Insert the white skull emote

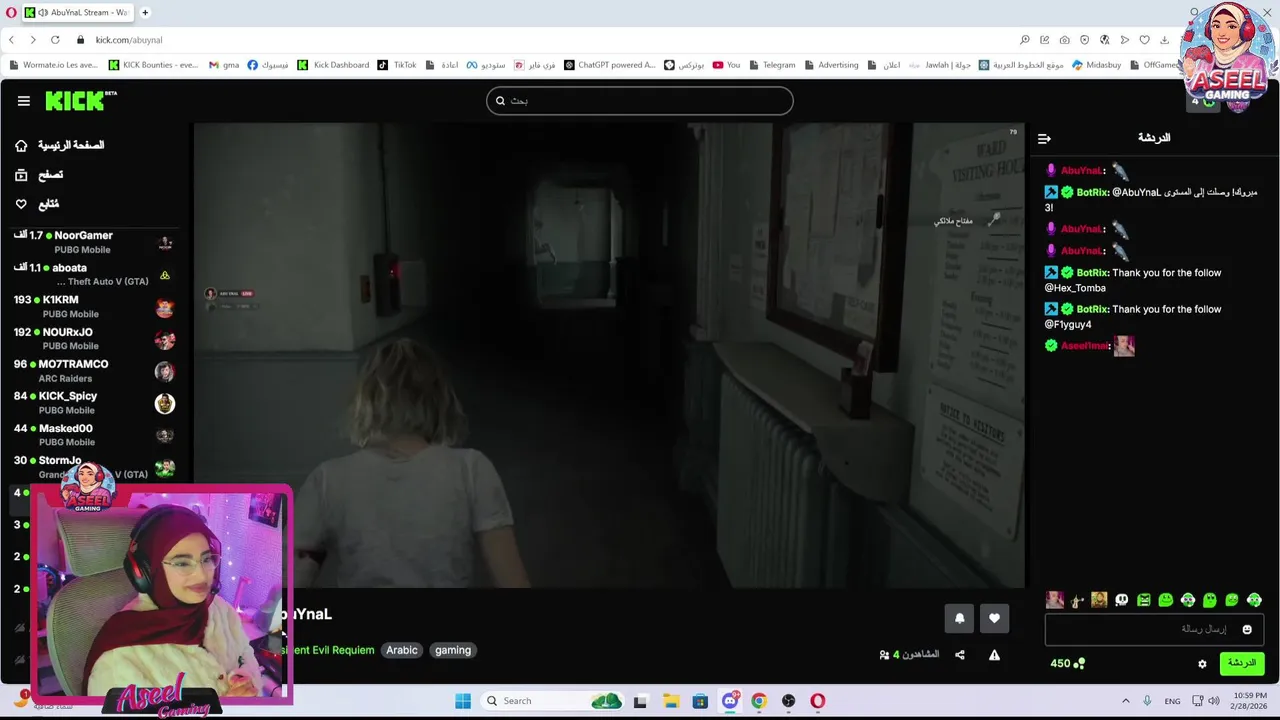[1122, 600]
